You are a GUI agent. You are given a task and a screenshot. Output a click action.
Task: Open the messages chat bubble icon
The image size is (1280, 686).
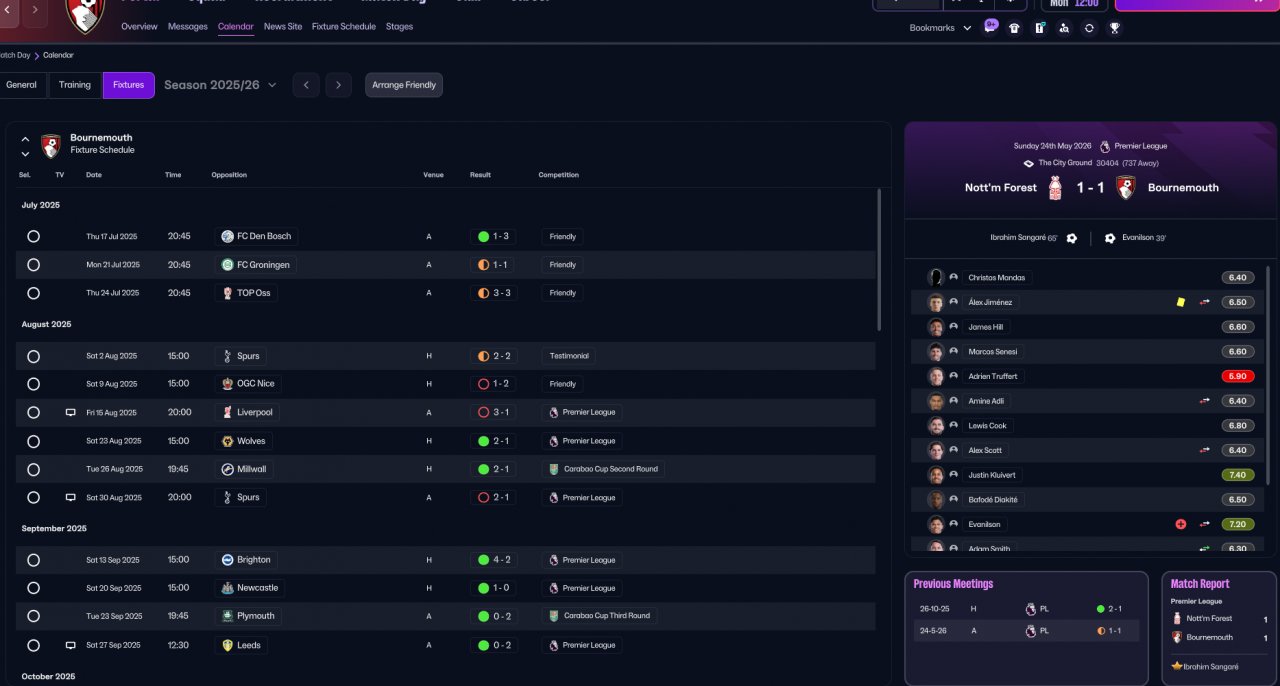tap(990, 27)
